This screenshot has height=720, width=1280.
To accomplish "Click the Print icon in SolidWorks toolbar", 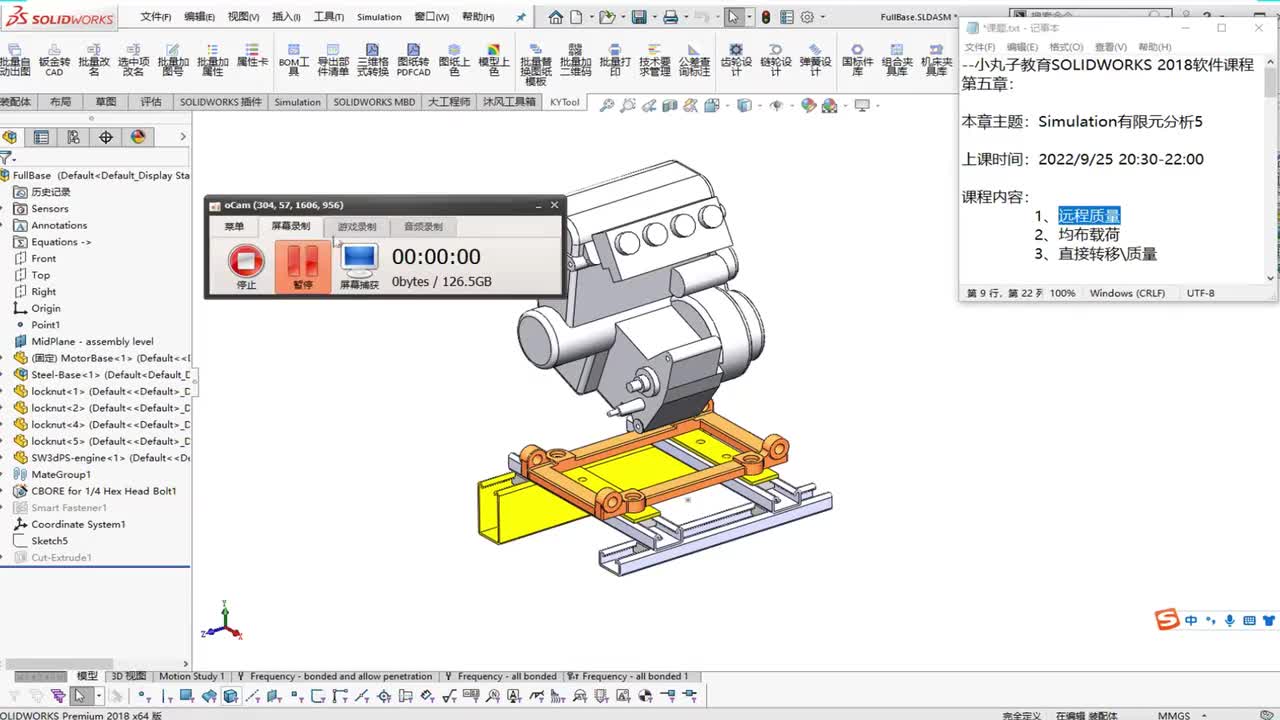I will tap(671, 17).
